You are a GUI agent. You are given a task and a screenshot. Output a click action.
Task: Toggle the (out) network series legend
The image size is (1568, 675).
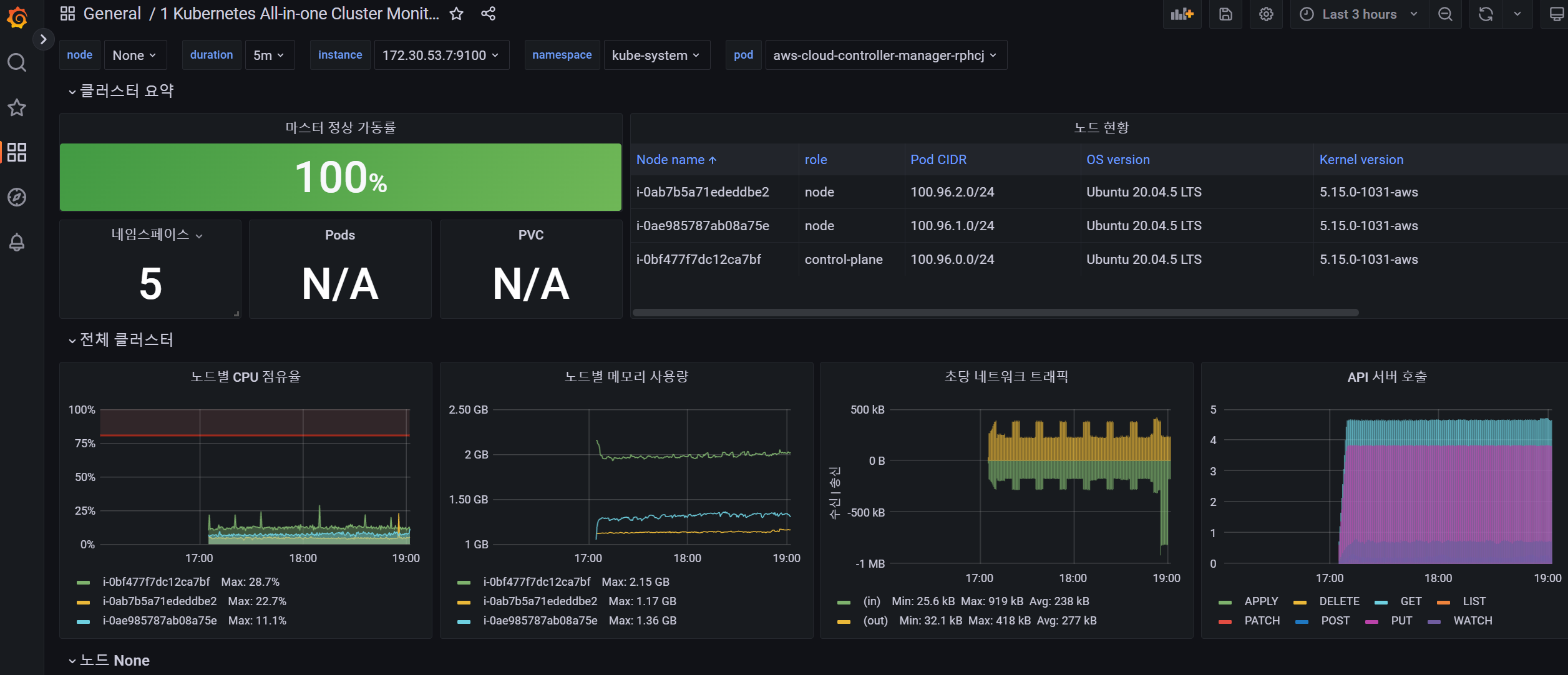(x=875, y=621)
